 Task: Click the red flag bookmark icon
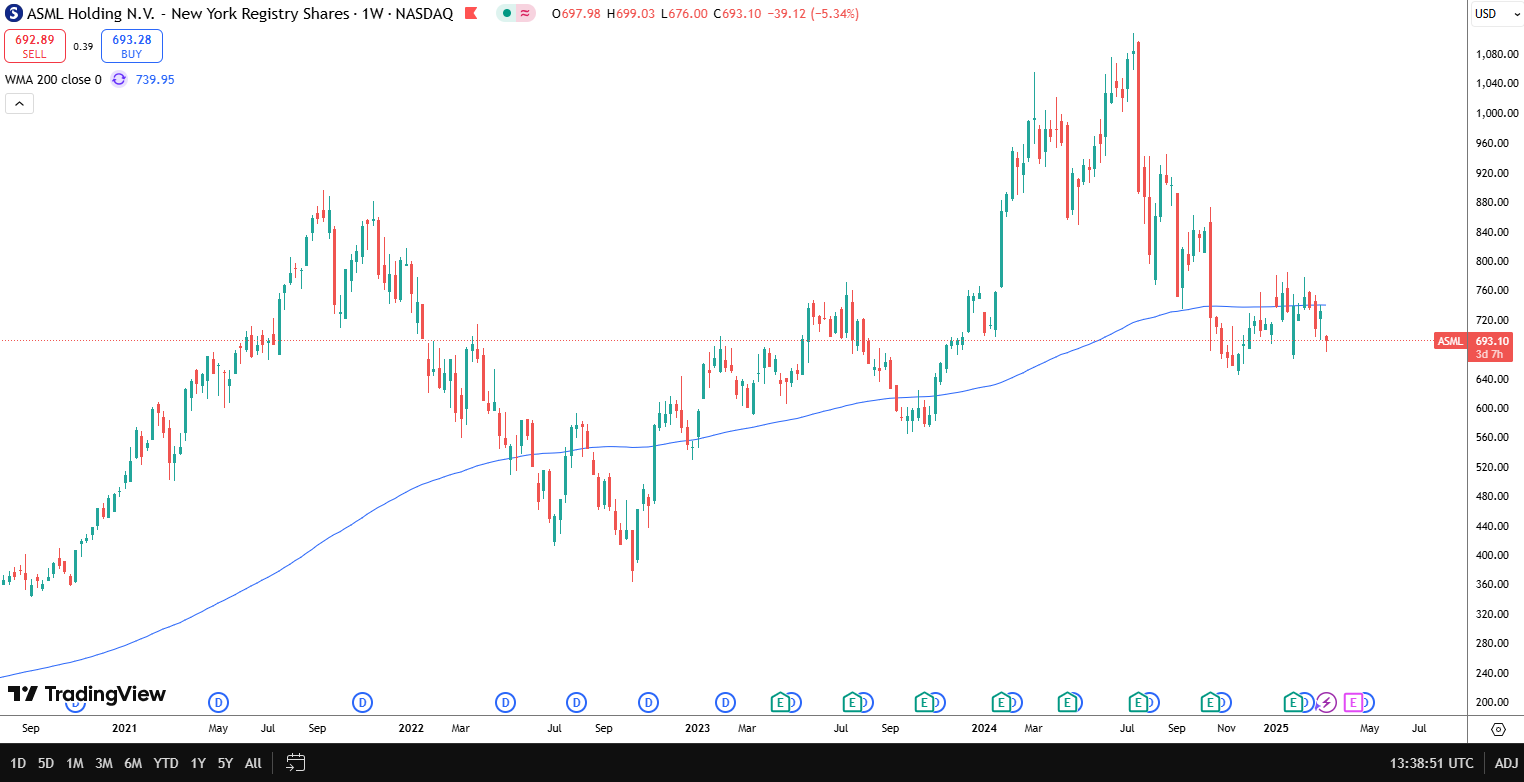(470, 14)
